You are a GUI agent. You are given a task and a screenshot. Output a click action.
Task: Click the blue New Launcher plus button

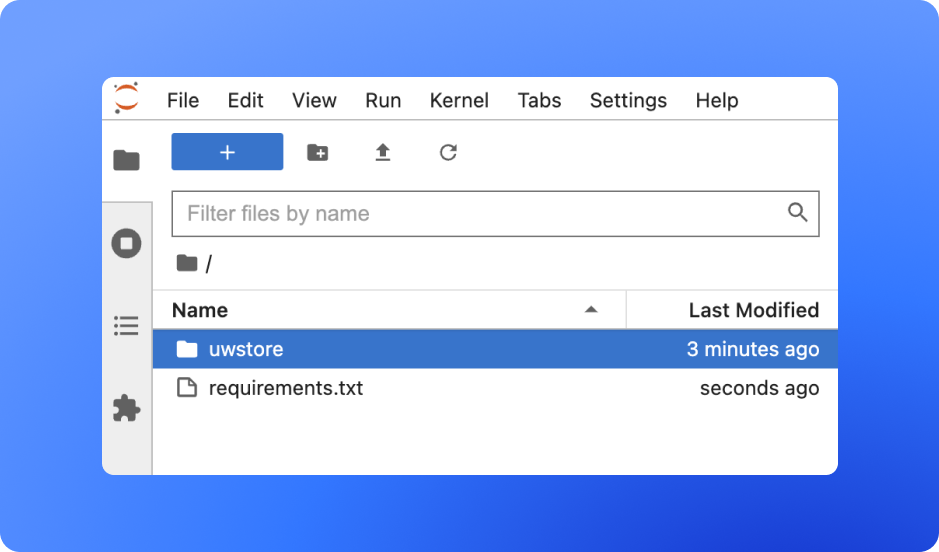coord(227,152)
